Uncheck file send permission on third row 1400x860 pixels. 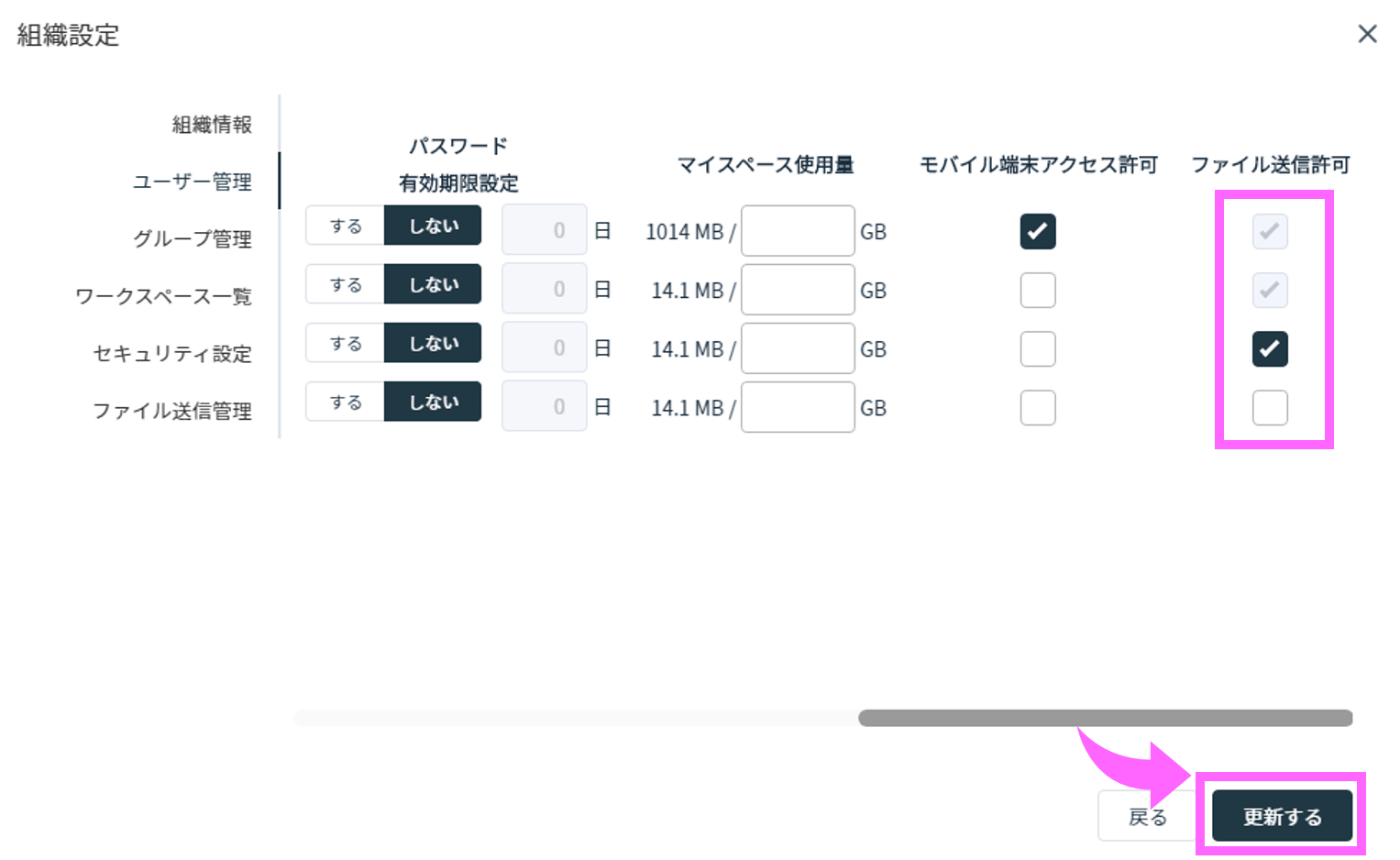point(1269,348)
